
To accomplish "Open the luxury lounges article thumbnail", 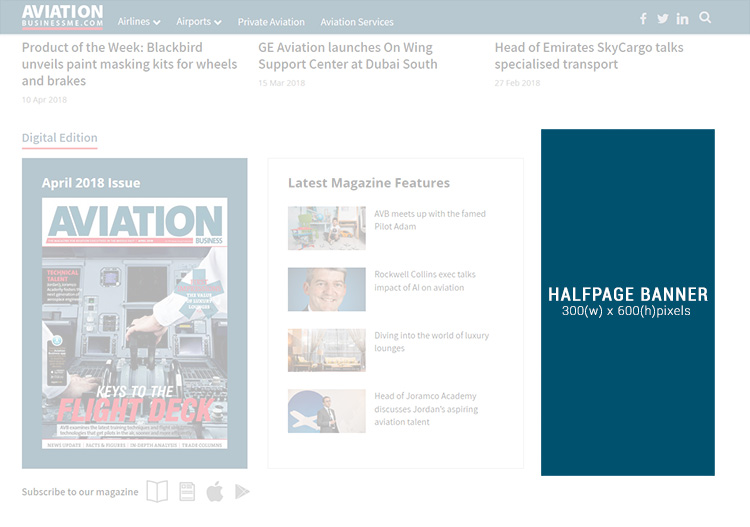I will pyautogui.click(x=327, y=350).
